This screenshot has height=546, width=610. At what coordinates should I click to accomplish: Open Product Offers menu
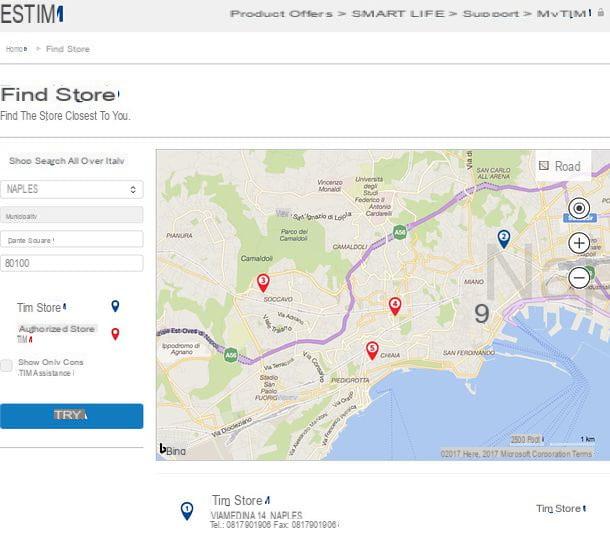pyautogui.click(x=281, y=14)
